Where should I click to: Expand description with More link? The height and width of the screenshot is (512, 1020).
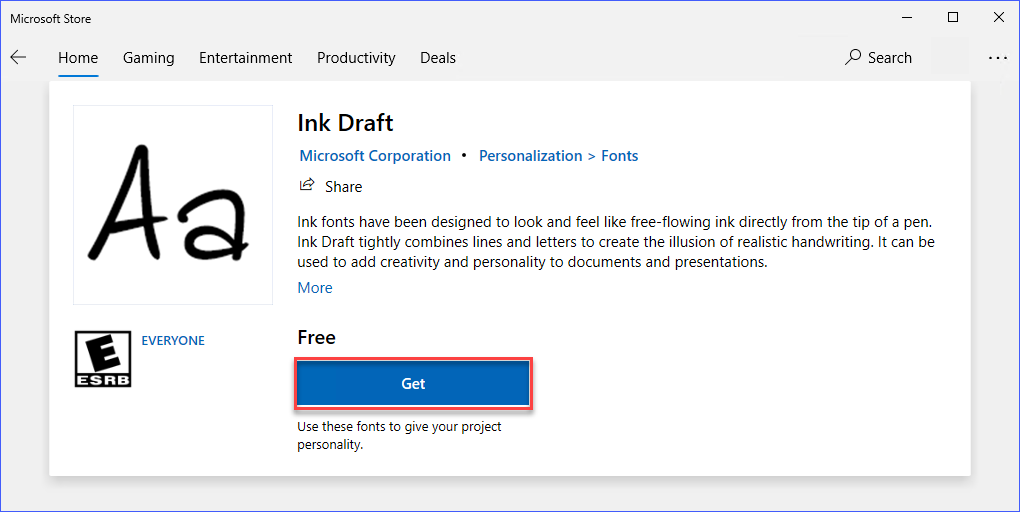point(315,288)
